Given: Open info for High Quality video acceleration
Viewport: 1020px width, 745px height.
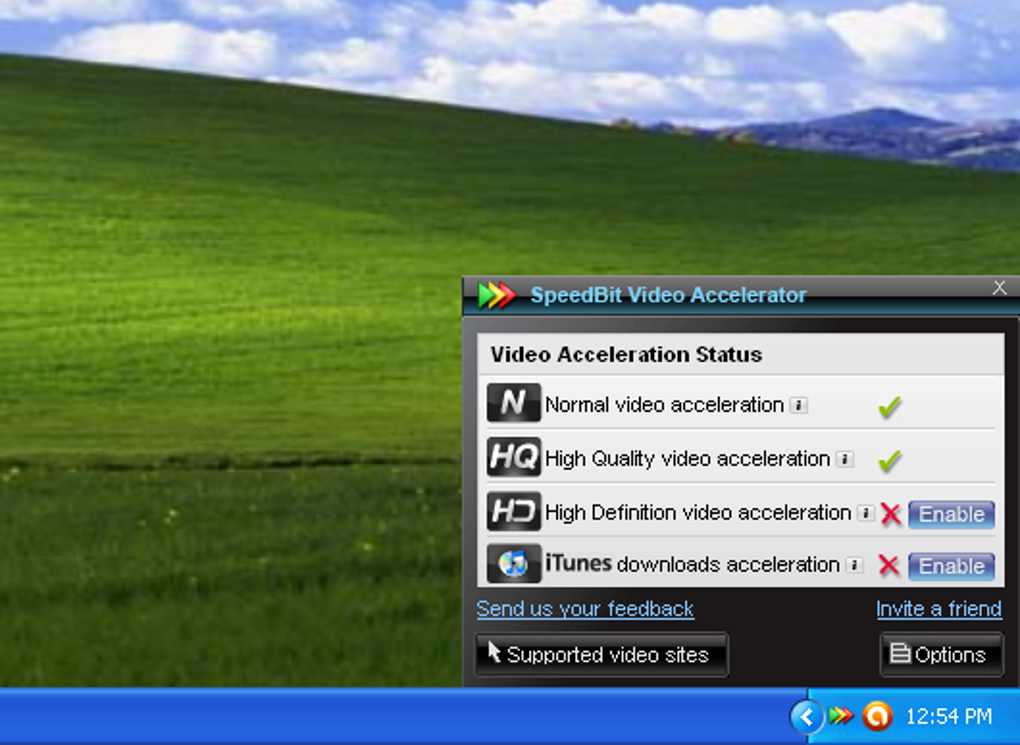Looking at the screenshot, I should [x=845, y=459].
